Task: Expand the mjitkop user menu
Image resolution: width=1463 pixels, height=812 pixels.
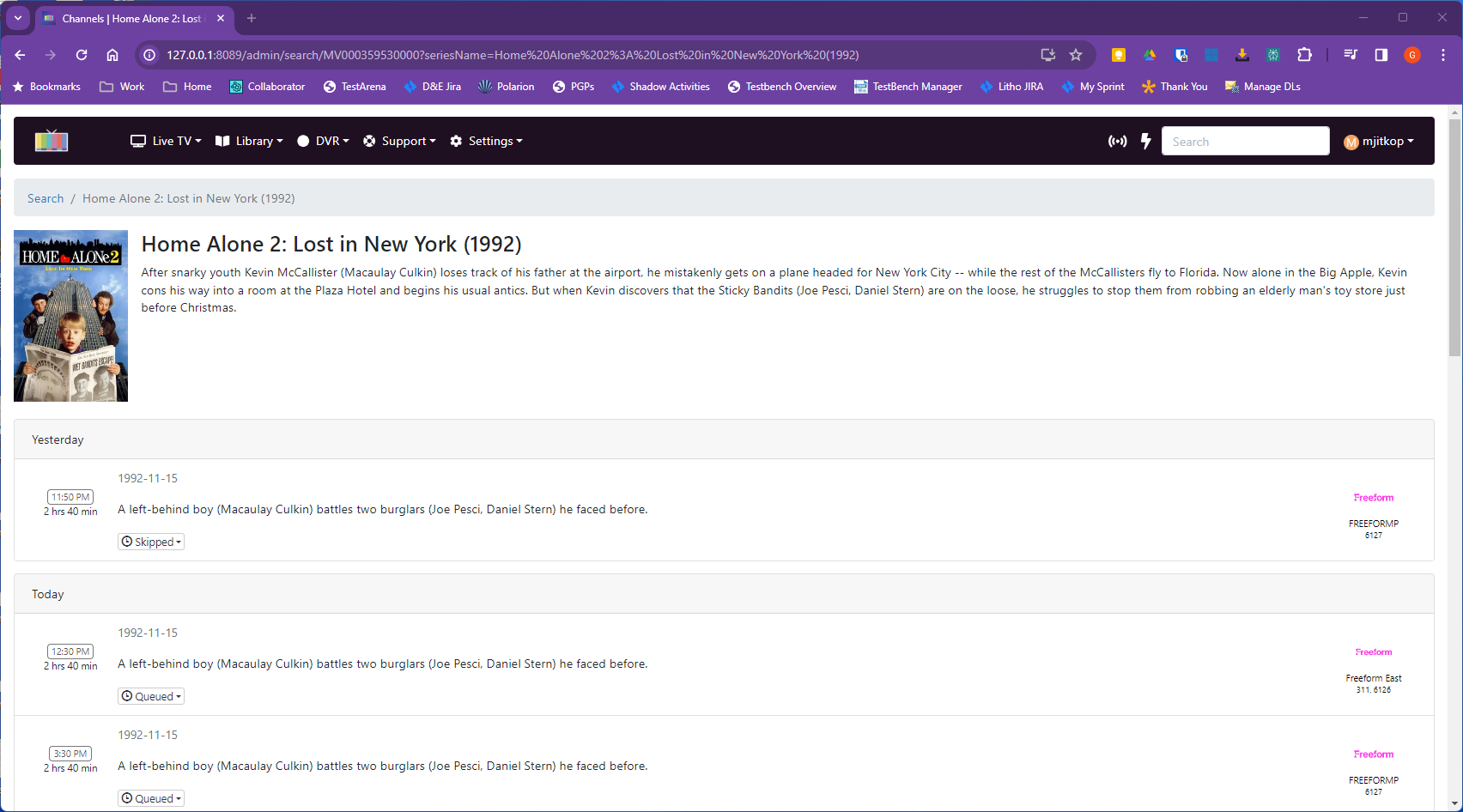Action: tap(1379, 142)
